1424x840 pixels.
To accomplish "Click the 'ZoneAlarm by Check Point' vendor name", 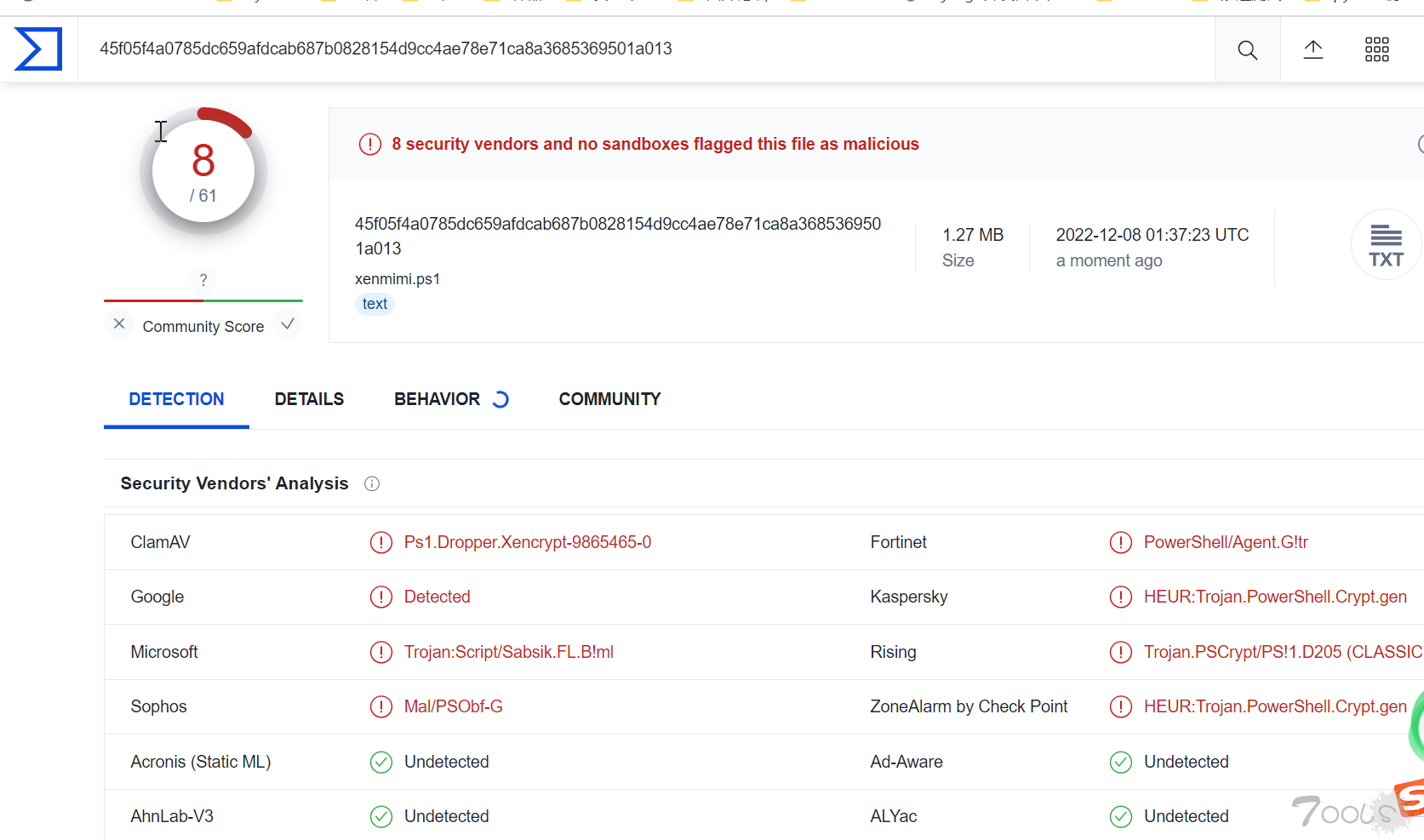I will pyautogui.click(x=969, y=706).
